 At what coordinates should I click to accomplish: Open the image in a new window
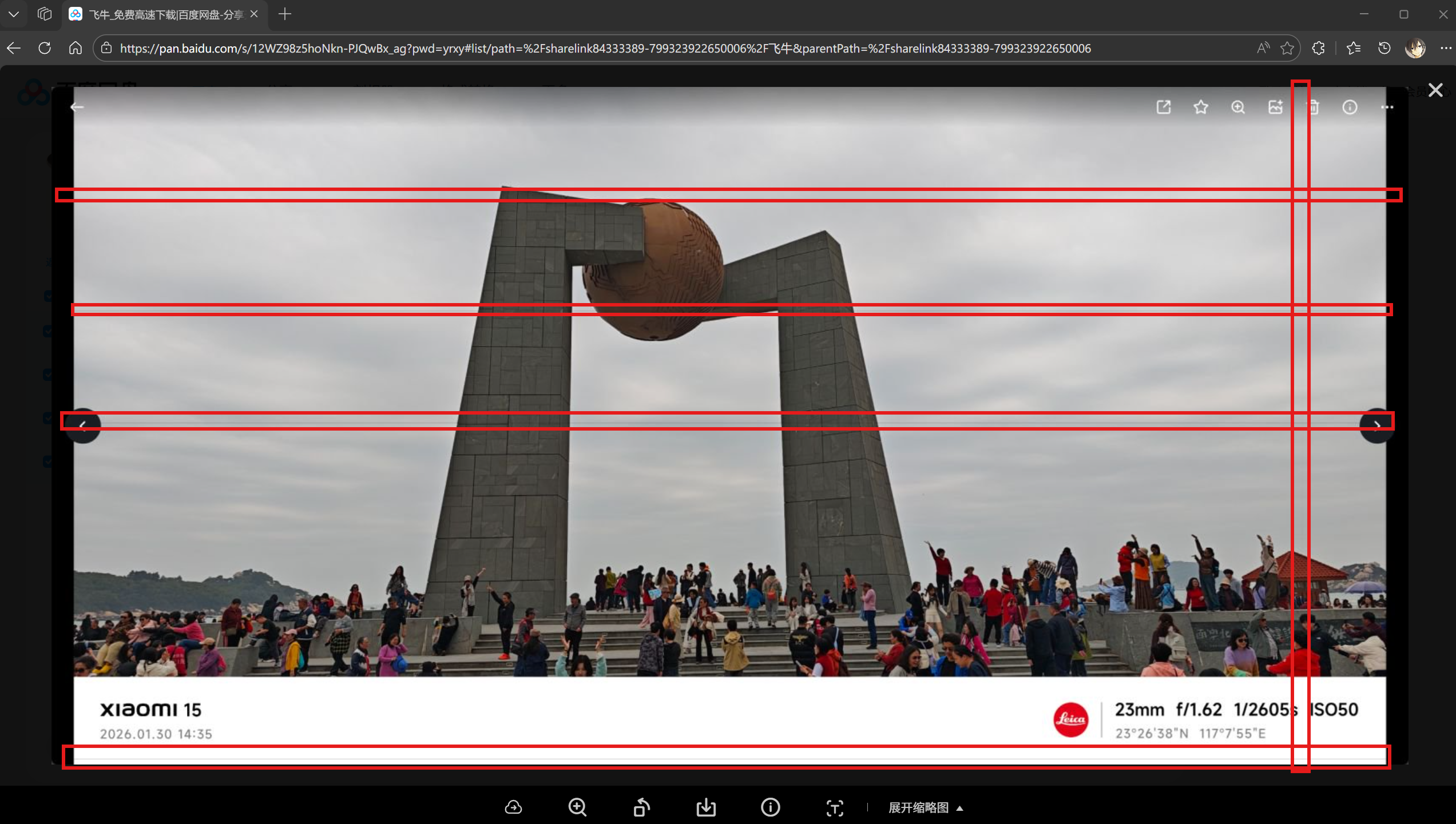[x=1164, y=107]
